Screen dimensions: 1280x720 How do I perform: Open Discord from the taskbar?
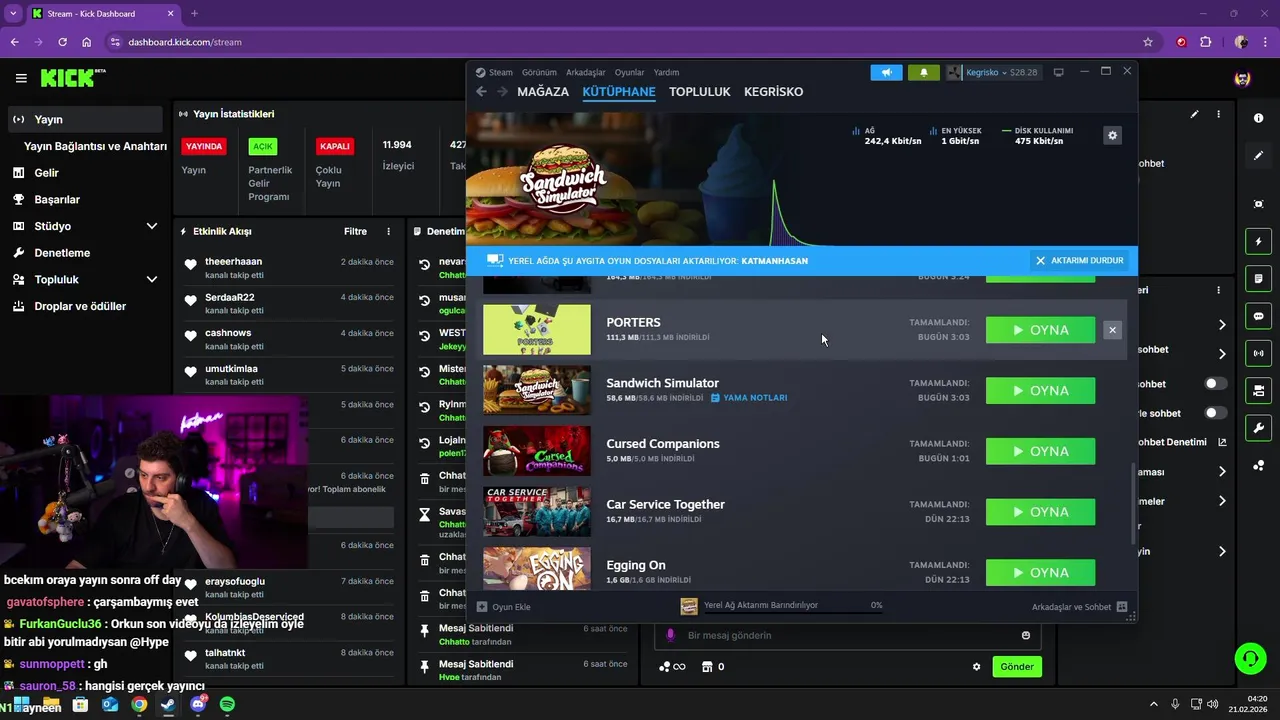click(198, 705)
